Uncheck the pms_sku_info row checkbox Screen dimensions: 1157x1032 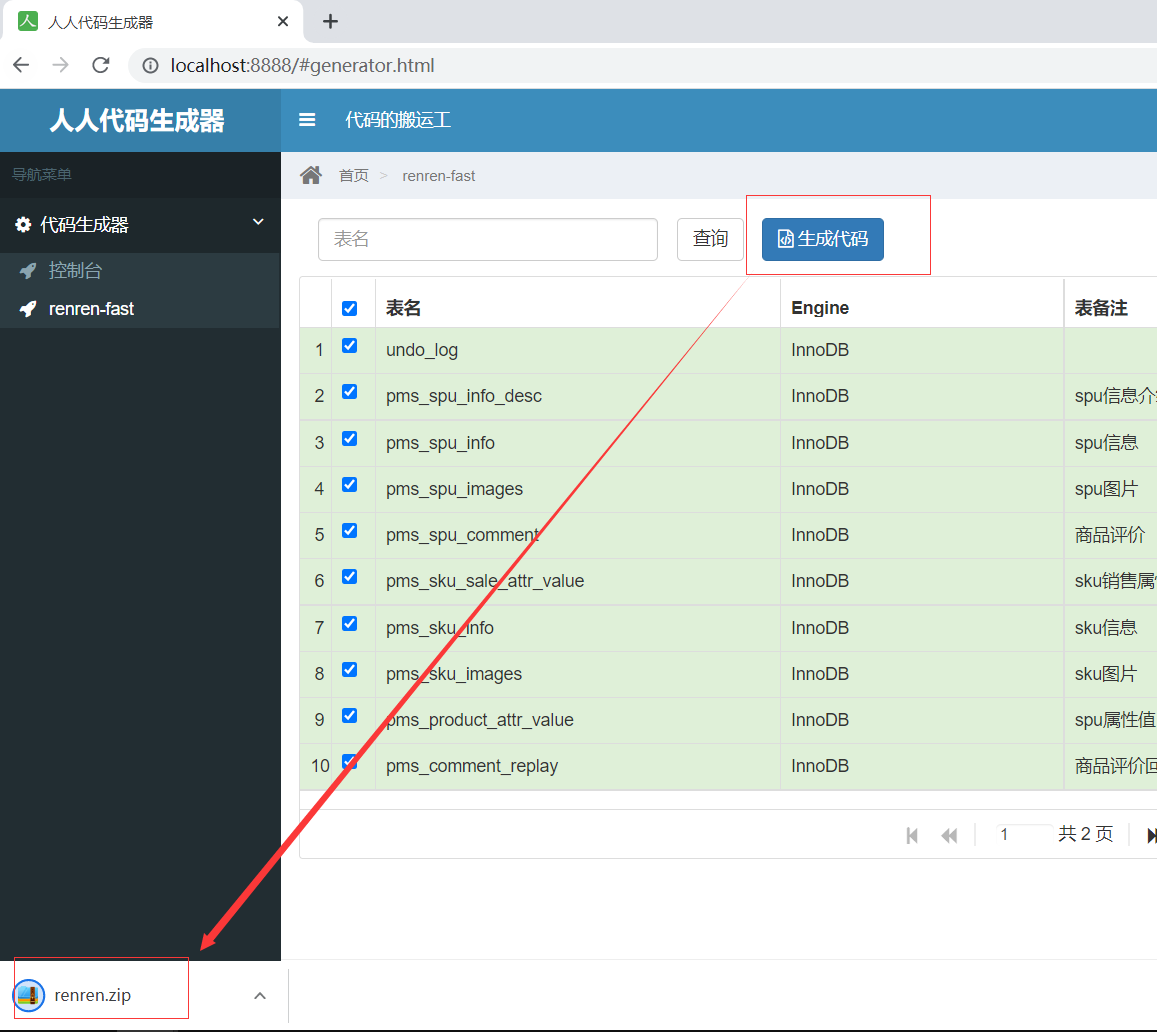tap(350, 623)
